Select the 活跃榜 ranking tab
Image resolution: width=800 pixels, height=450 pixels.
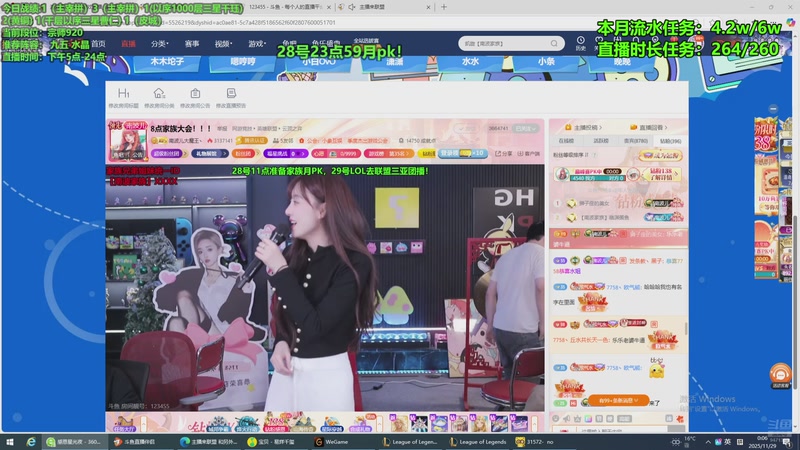click(x=601, y=141)
